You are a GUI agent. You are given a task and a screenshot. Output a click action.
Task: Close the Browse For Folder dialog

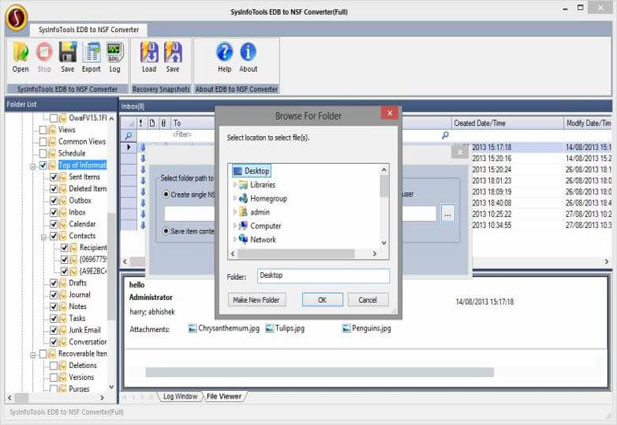[390, 113]
